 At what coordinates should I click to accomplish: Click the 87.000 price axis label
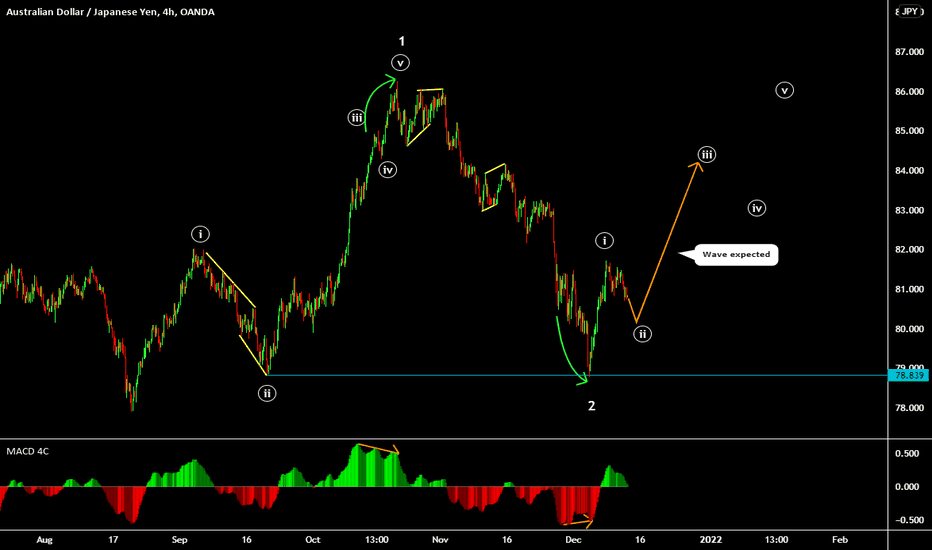point(909,52)
